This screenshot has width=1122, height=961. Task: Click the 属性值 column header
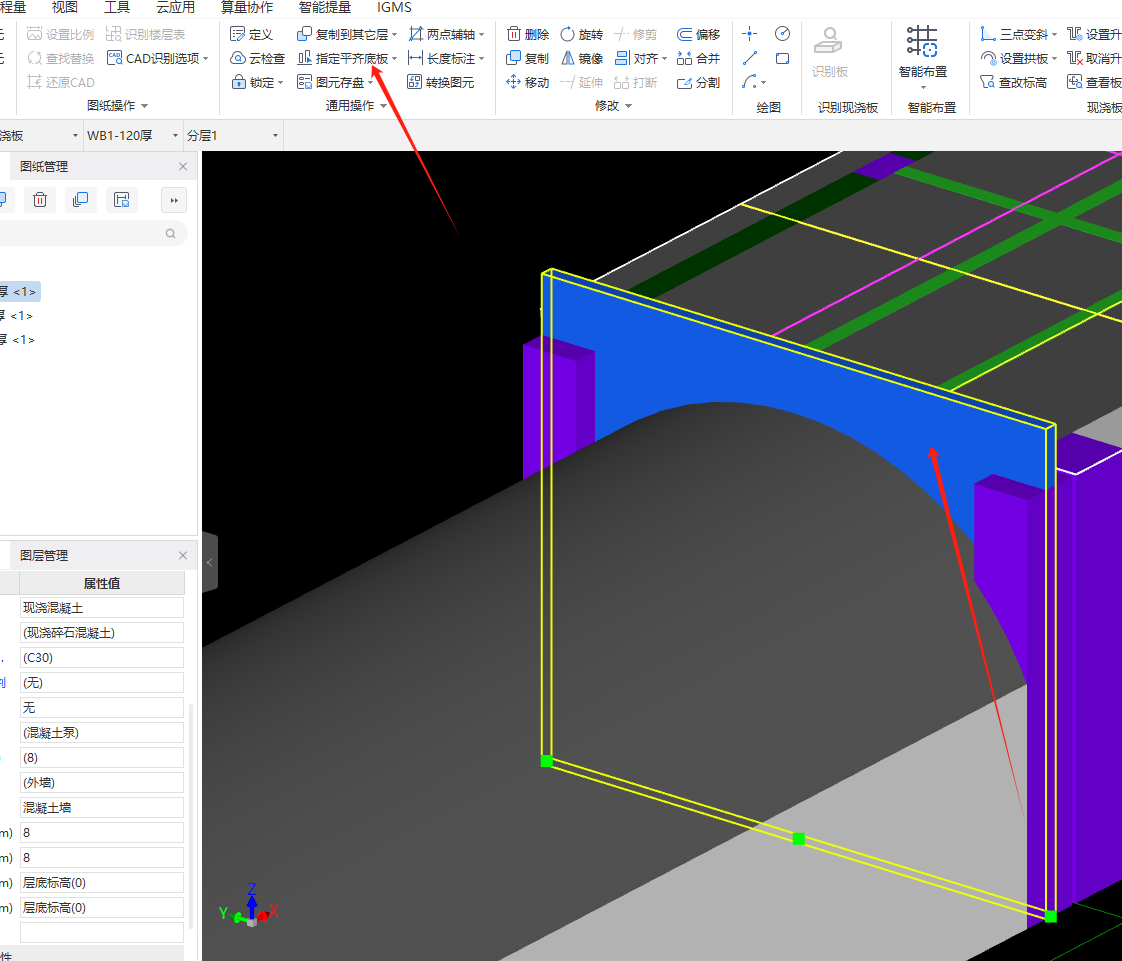(102, 583)
